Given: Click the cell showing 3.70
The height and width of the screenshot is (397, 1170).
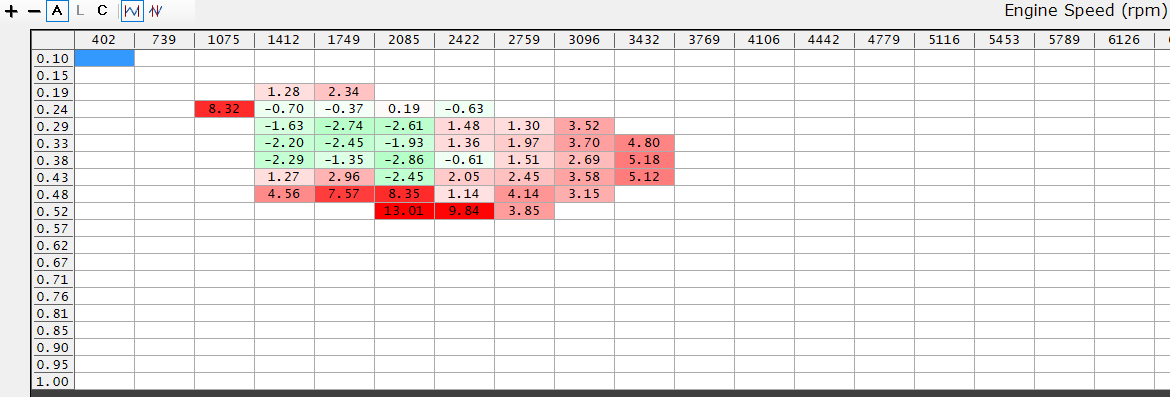Looking at the screenshot, I should point(584,143).
